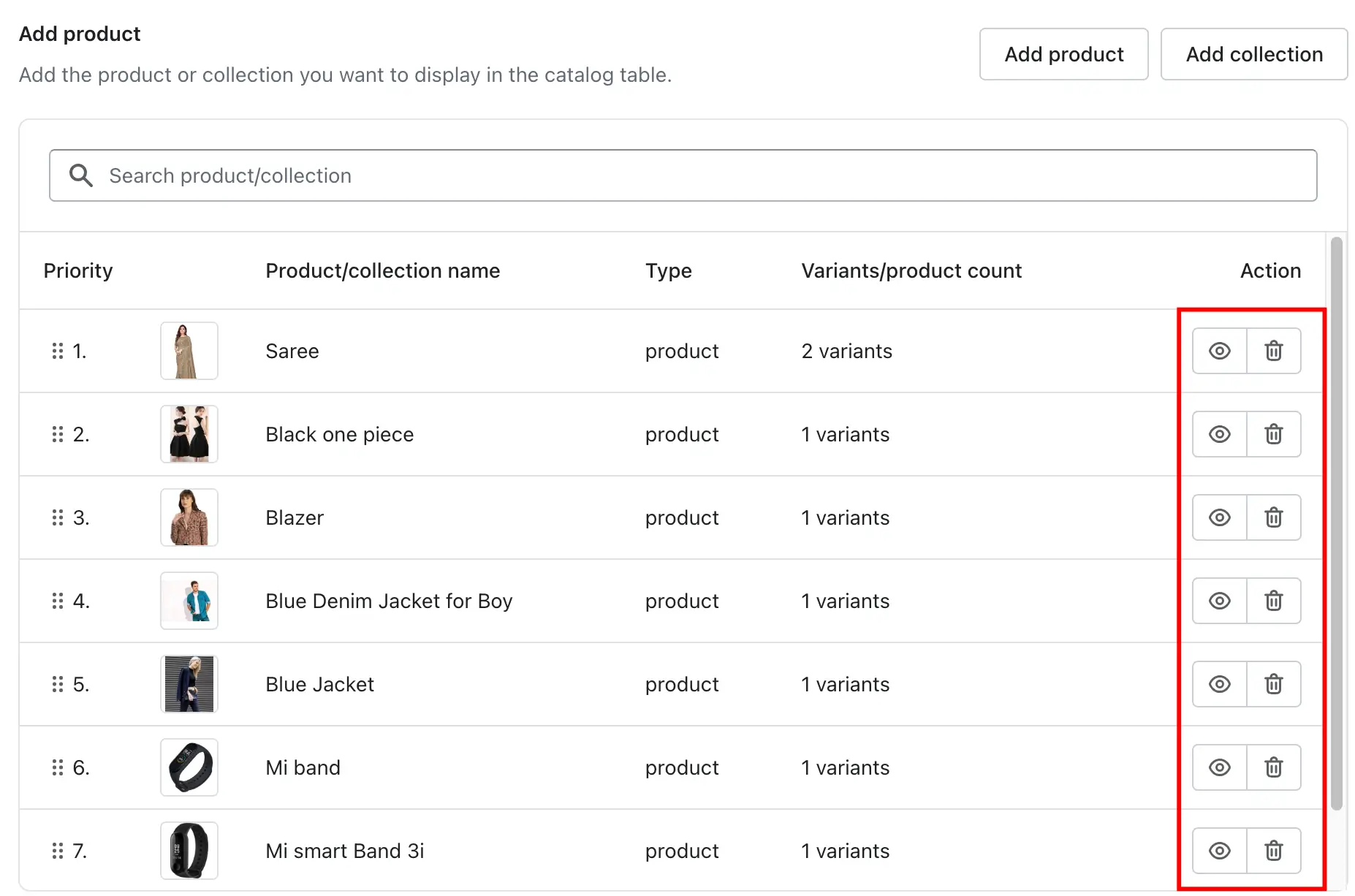The width and height of the screenshot is (1355, 896).
Task: Click the Add product button
Action: pyautogui.click(x=1063, y=54)
